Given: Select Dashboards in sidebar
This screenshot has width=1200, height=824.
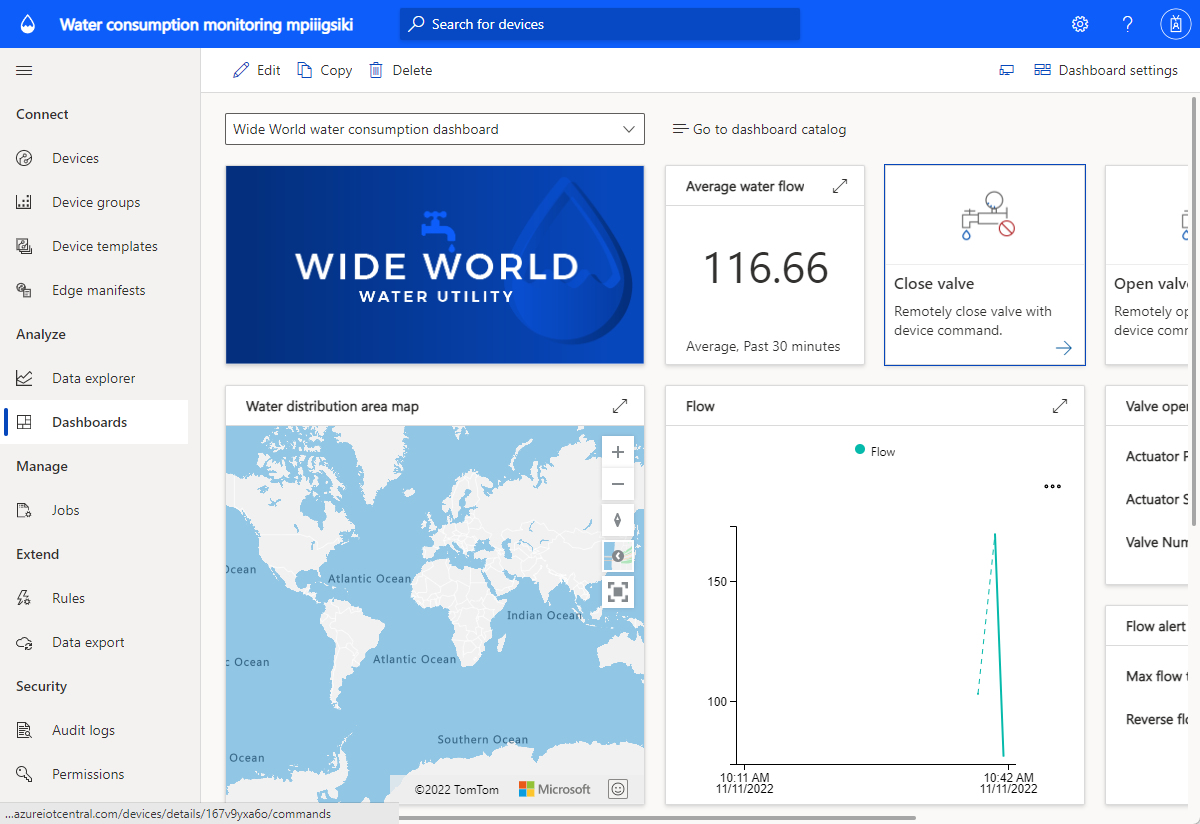Looking at the screenshot, I should 94,422.
